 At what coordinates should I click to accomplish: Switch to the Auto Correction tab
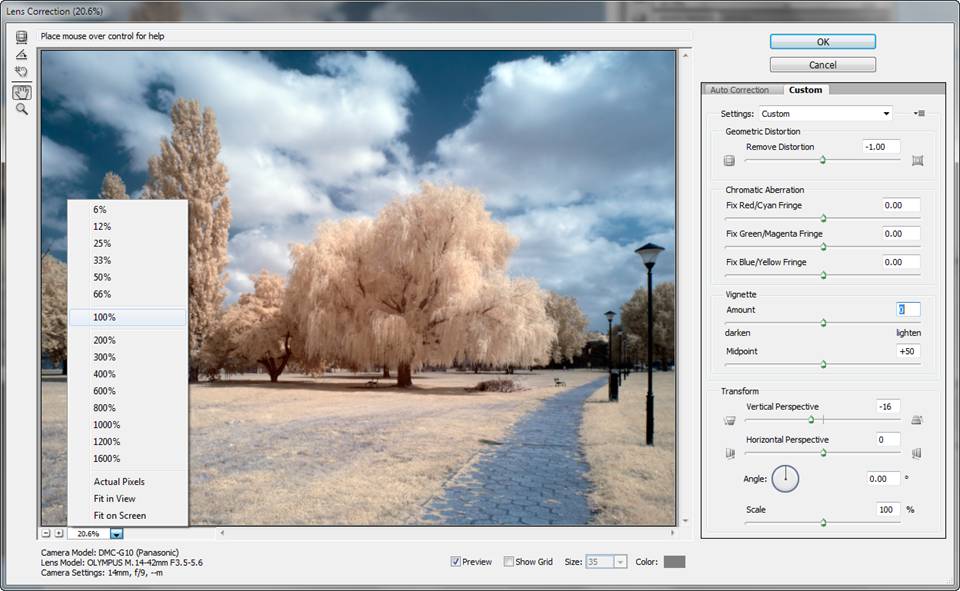(x=739, y=90)
